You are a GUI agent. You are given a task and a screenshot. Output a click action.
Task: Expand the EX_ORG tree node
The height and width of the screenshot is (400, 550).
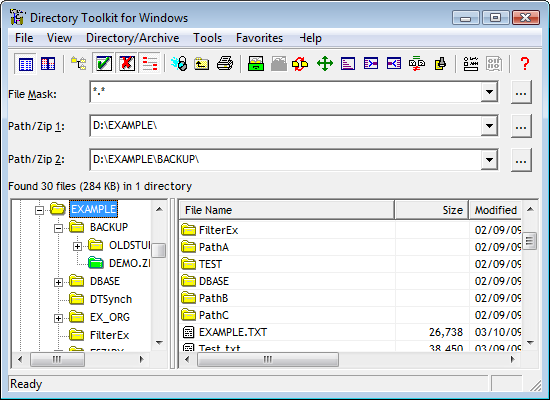(x=59, y=318)
